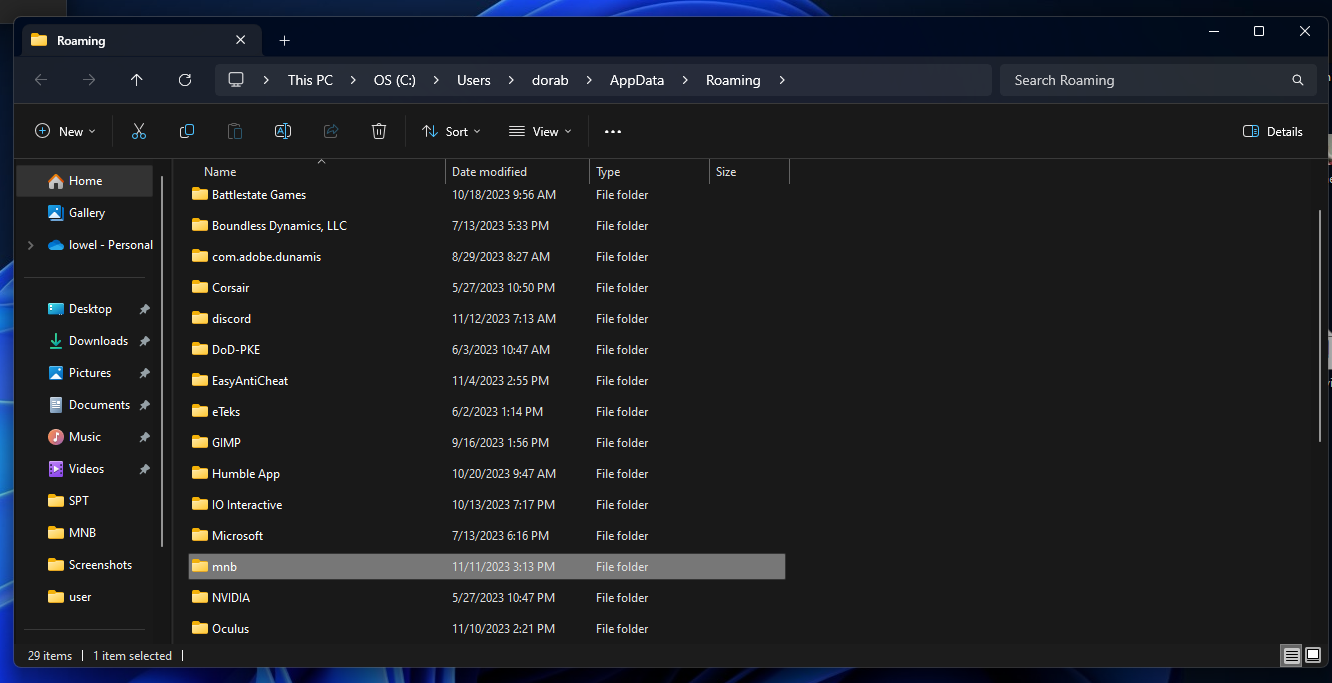
Task: Click the Back navigation arrow
Action: tap(41, 80)
